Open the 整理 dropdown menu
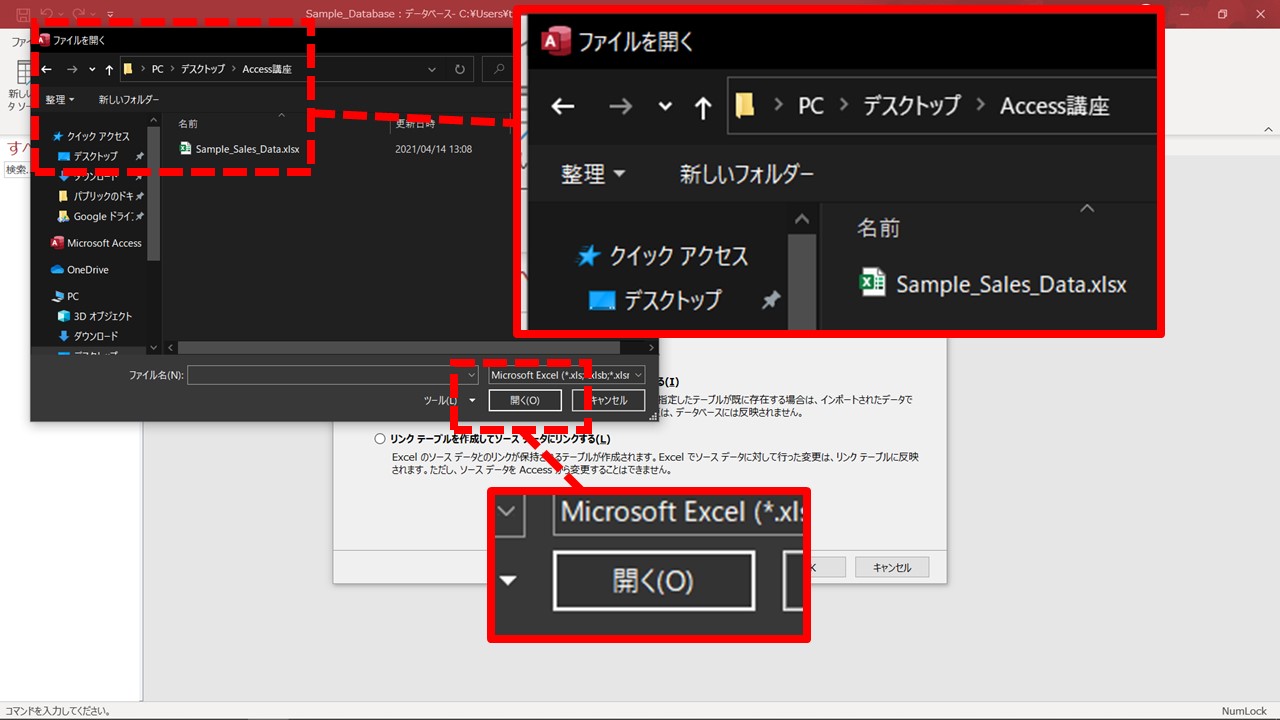 coord(59,100)
